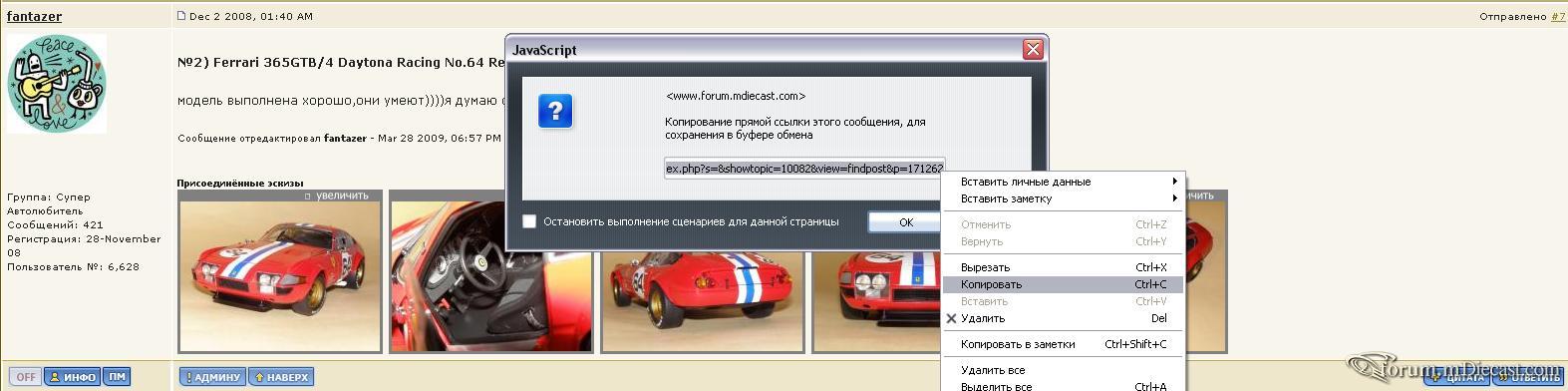Open the ИНФО user profile button
1568x391 pixels.
[73, 377]
